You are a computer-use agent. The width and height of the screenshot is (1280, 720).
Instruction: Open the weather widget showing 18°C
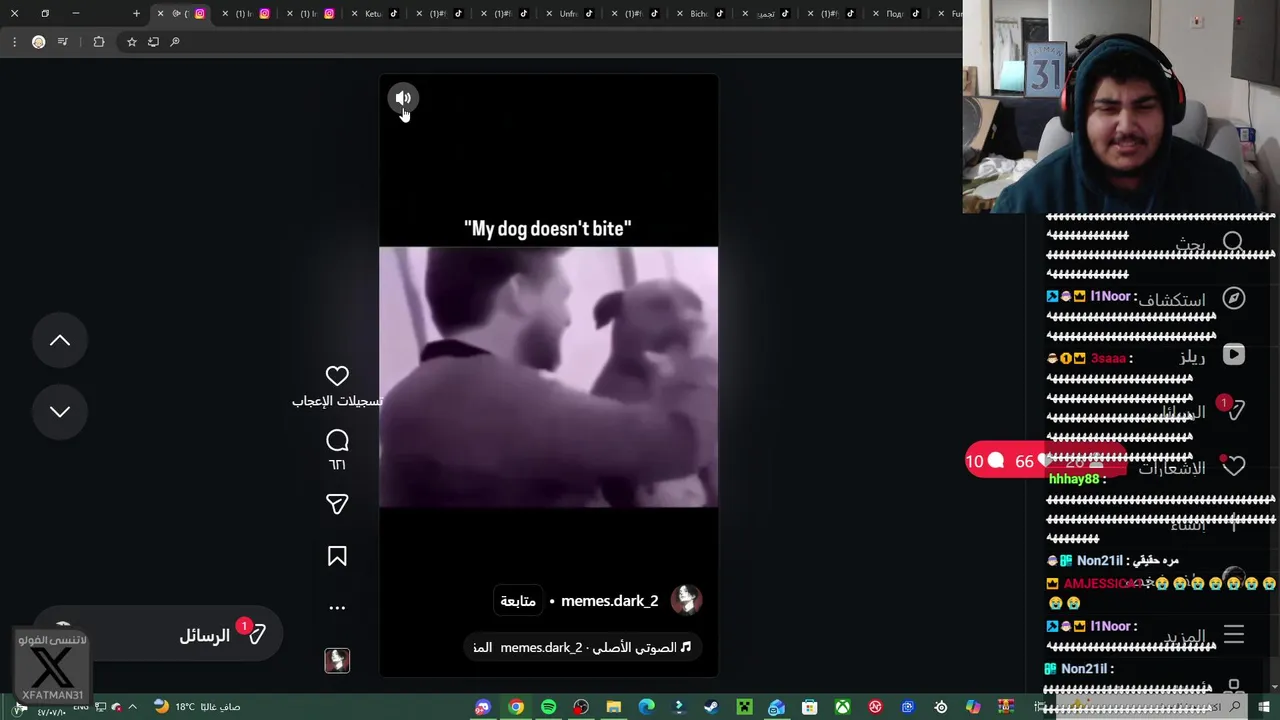(x=197, y=707)
